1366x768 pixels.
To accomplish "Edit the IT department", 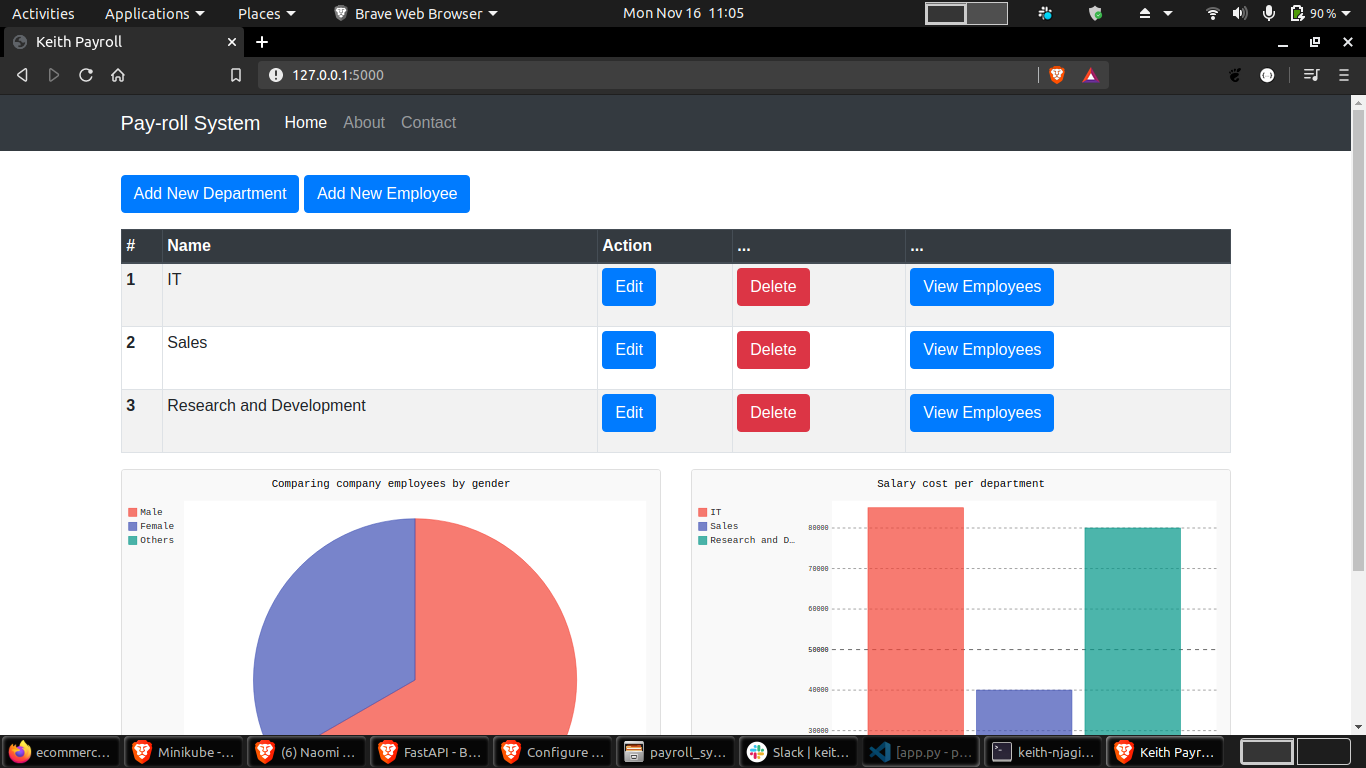I will pos(629,287).
